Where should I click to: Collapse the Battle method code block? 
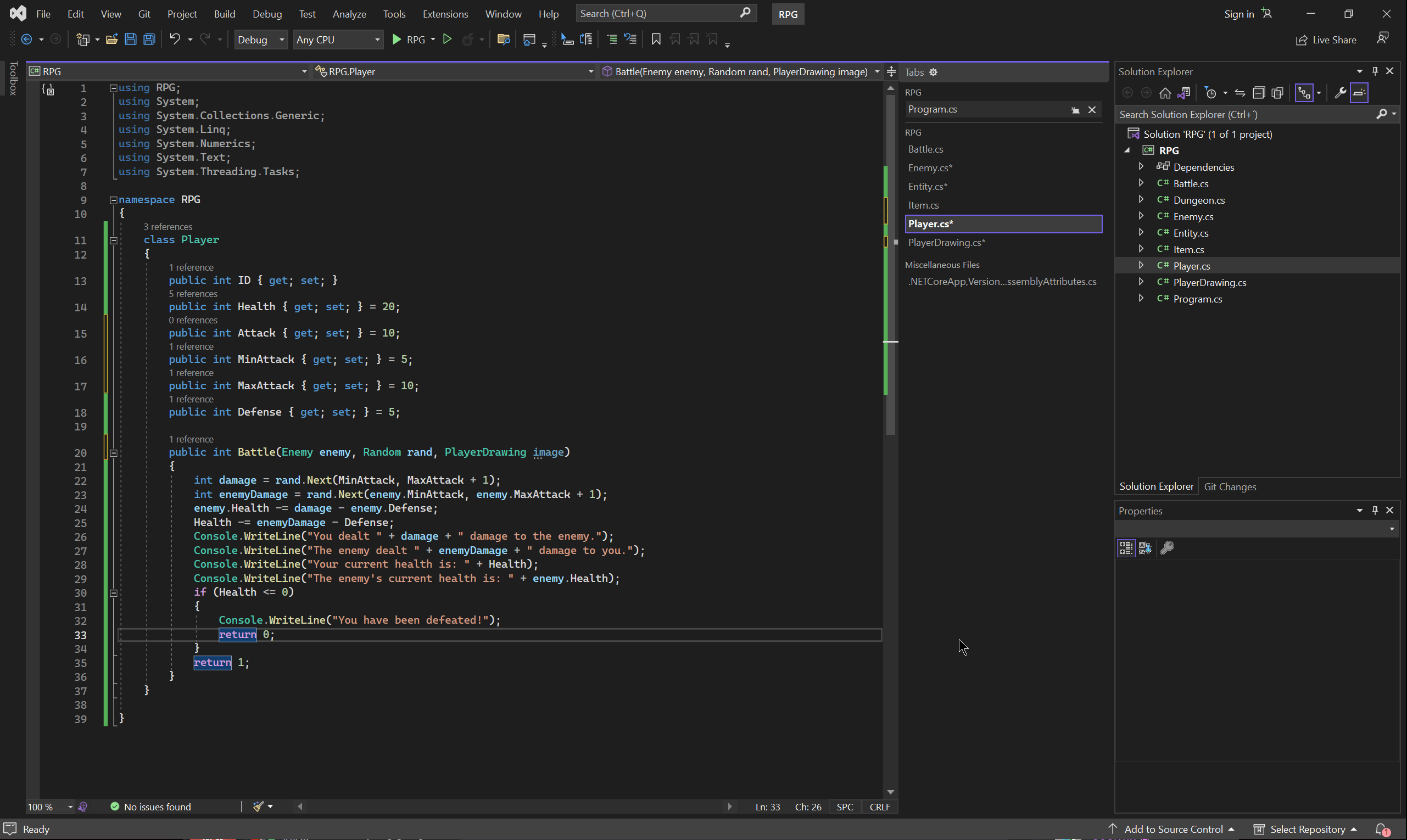[113, 453]
